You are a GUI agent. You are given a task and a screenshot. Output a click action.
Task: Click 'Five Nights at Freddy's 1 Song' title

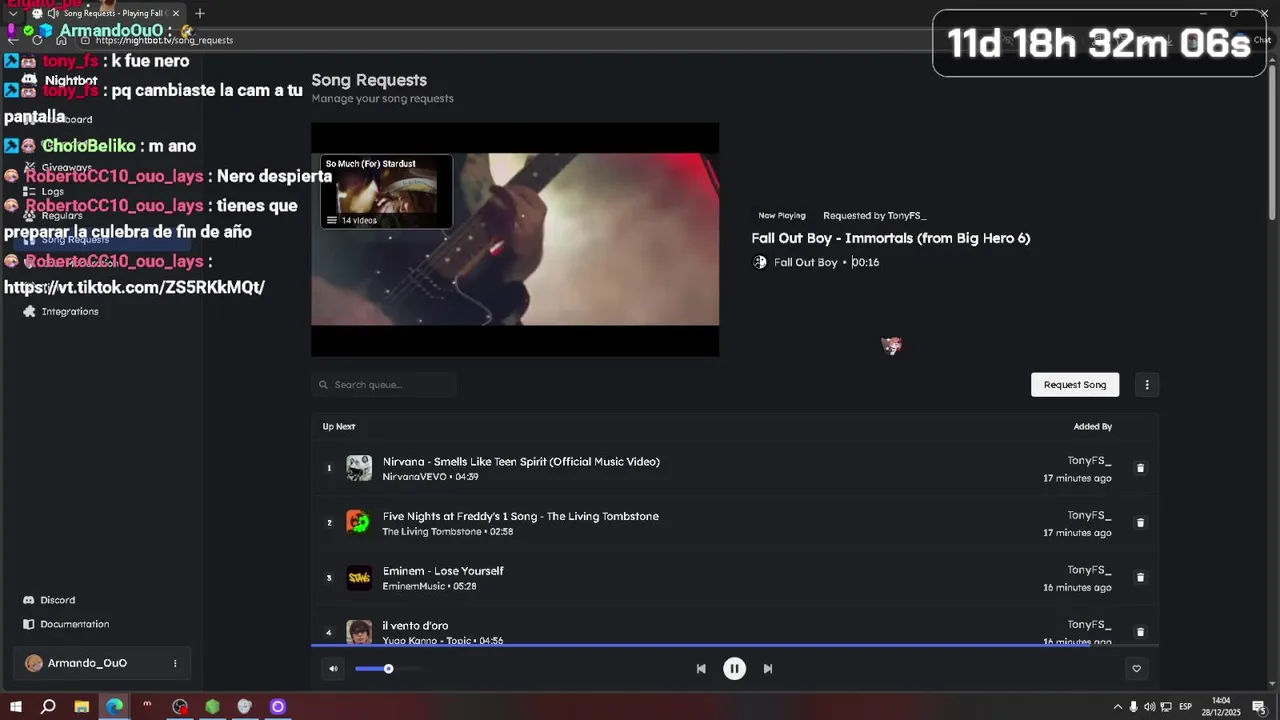[x=520, y=517]
